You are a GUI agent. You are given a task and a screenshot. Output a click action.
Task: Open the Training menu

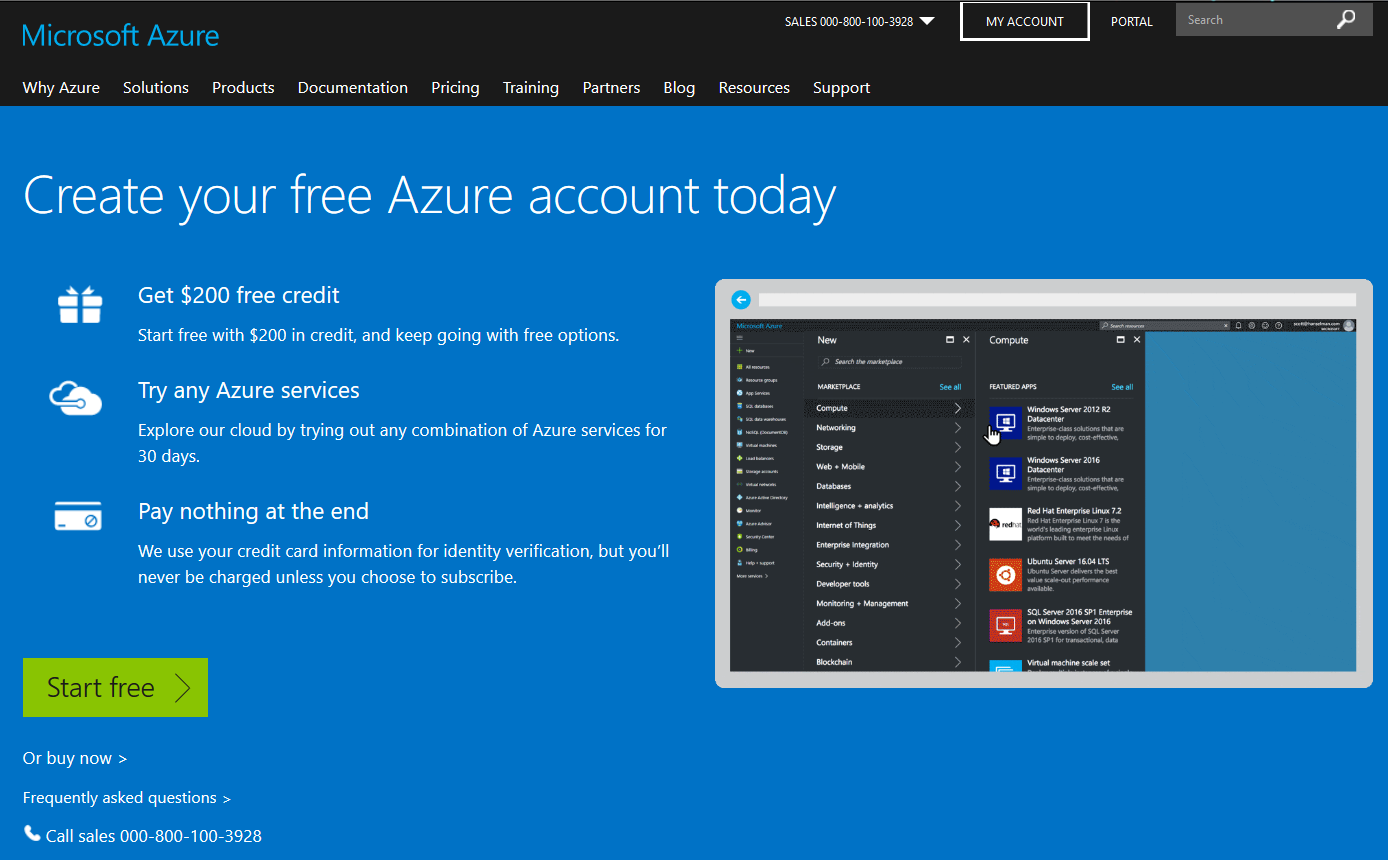(531, 88)
